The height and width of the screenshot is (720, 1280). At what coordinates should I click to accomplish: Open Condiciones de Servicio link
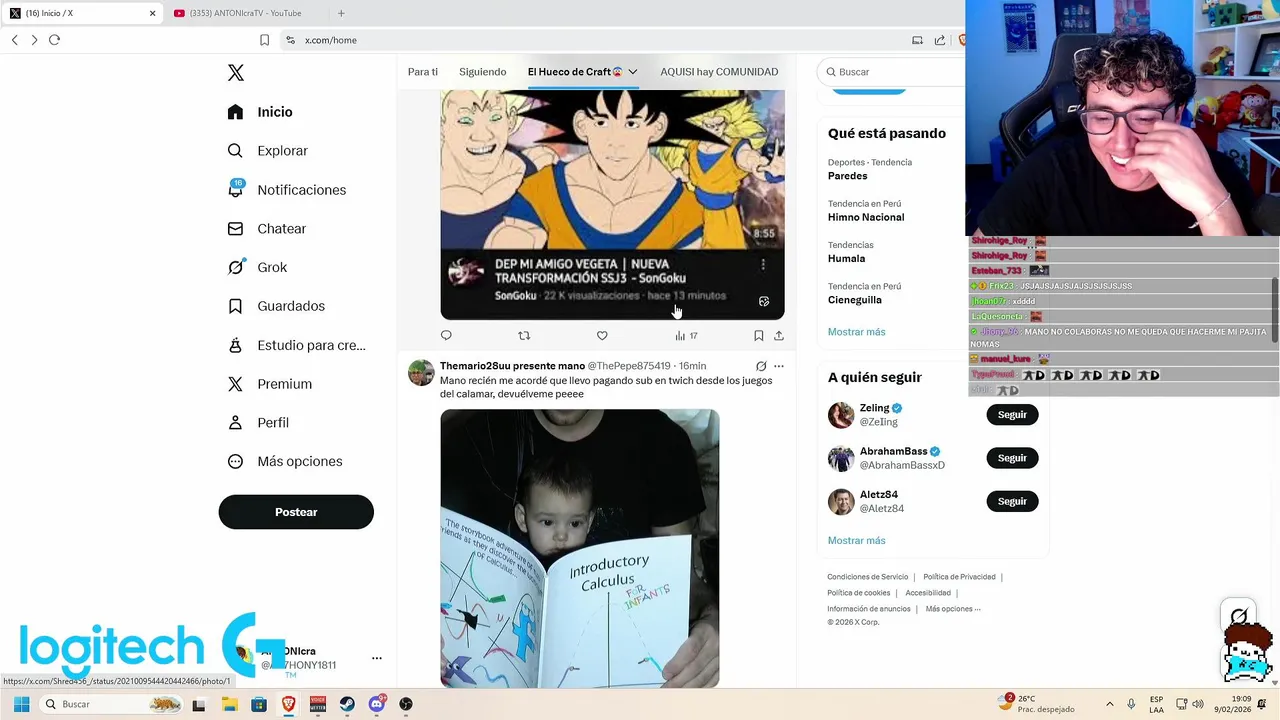coord(868,577)
